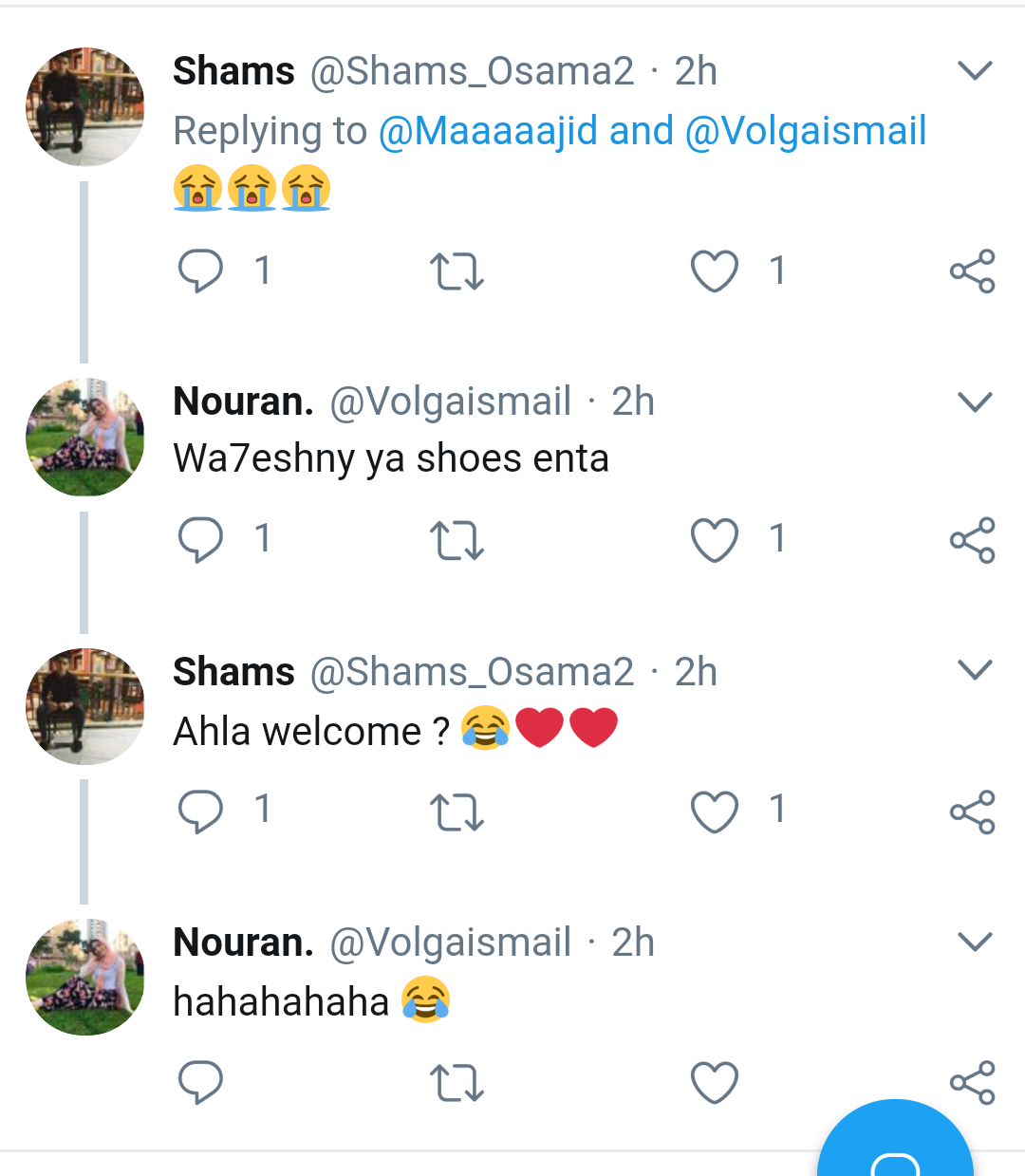
Task: Open more options on 'Ahla welcome ?' tweet
Action: point(975,671)
